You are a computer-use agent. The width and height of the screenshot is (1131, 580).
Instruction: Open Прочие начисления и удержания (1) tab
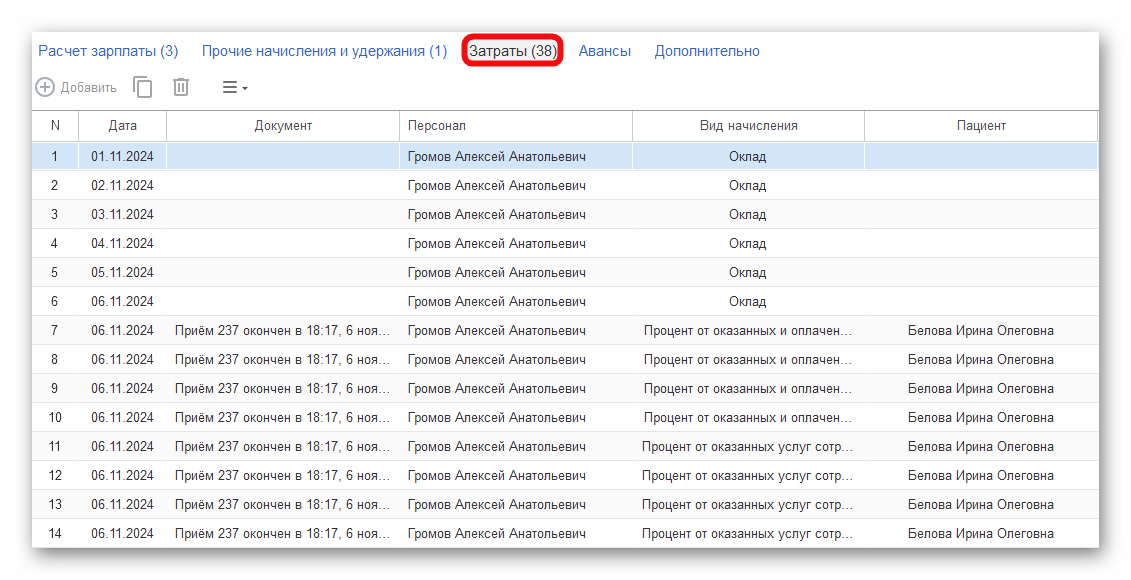pos(325,51)
